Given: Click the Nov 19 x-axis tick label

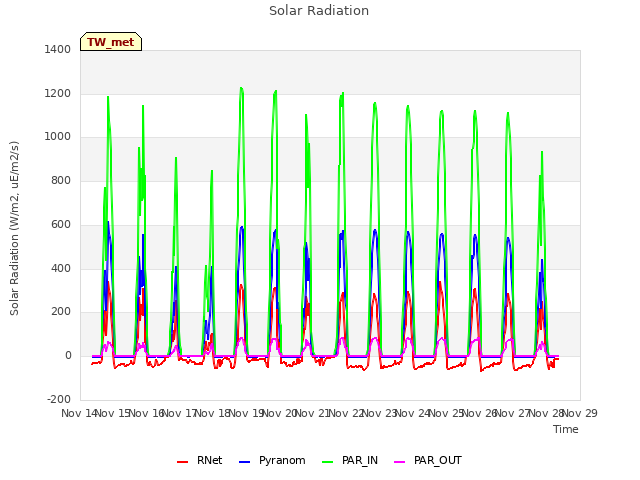Looking at the screenshot, I should pos(246,413).
